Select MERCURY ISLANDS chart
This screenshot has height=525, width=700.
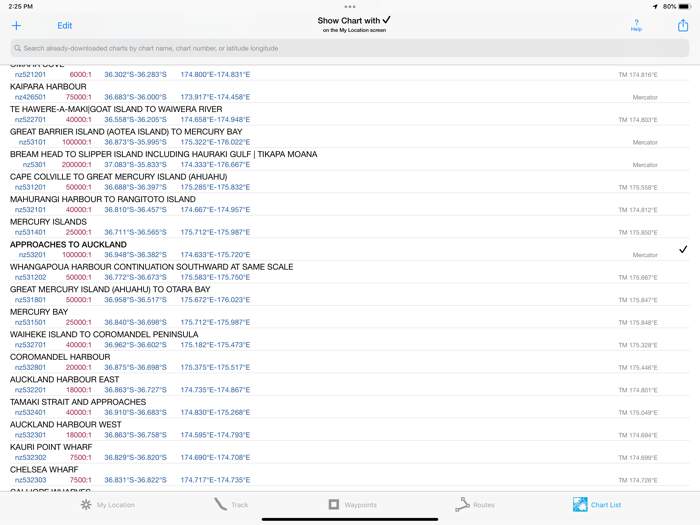tap(350, 227)
